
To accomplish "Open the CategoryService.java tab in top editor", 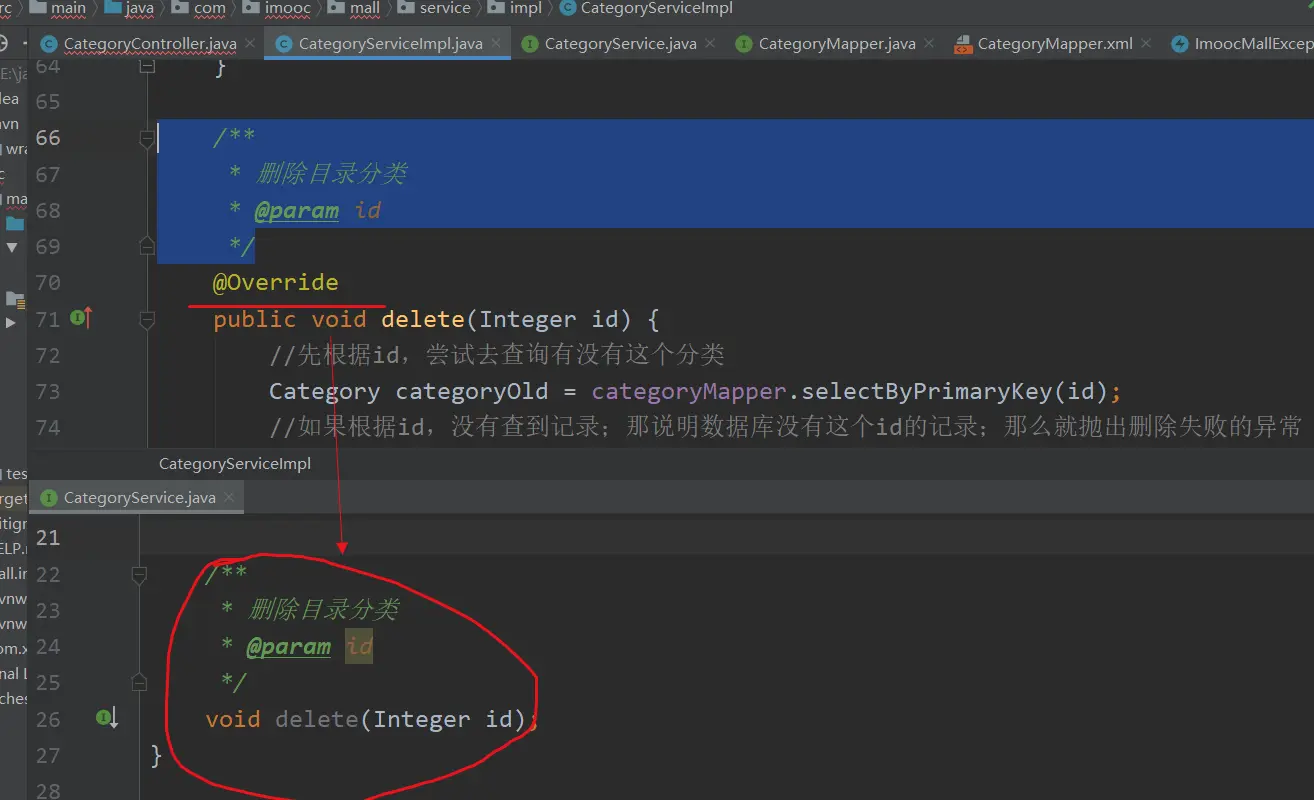I will tap(620, 44).
